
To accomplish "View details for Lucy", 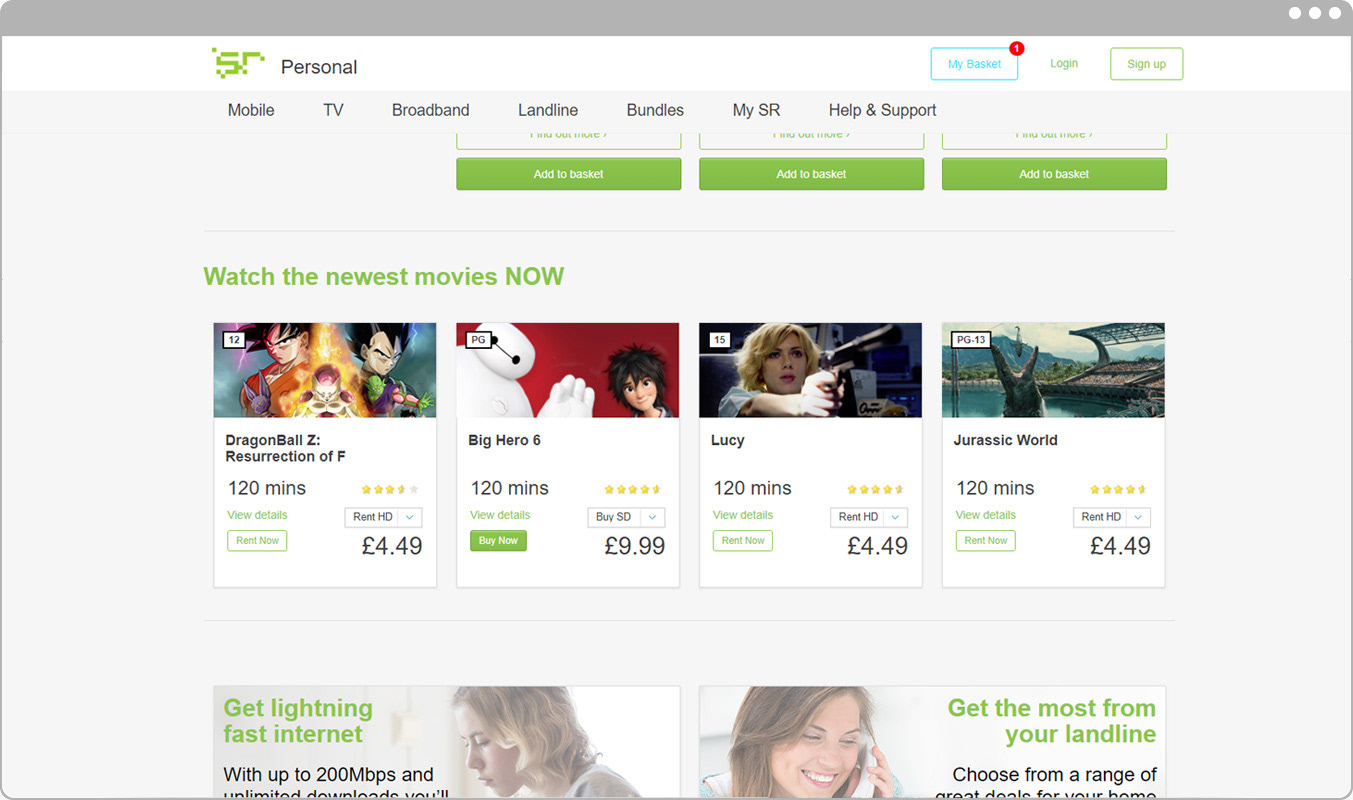I will (743, 515).
